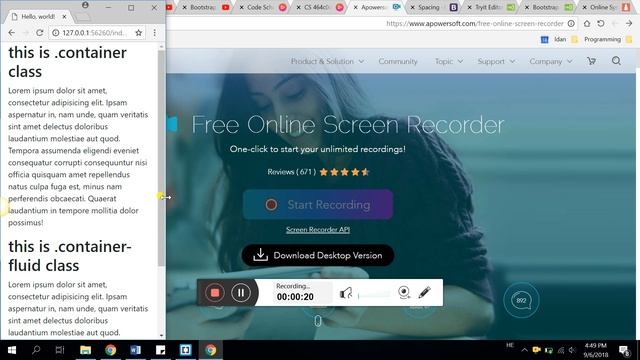This screenshot has width=640, height=360.
Task: Click Download Desktop Version button
Action: click(318, 256)
